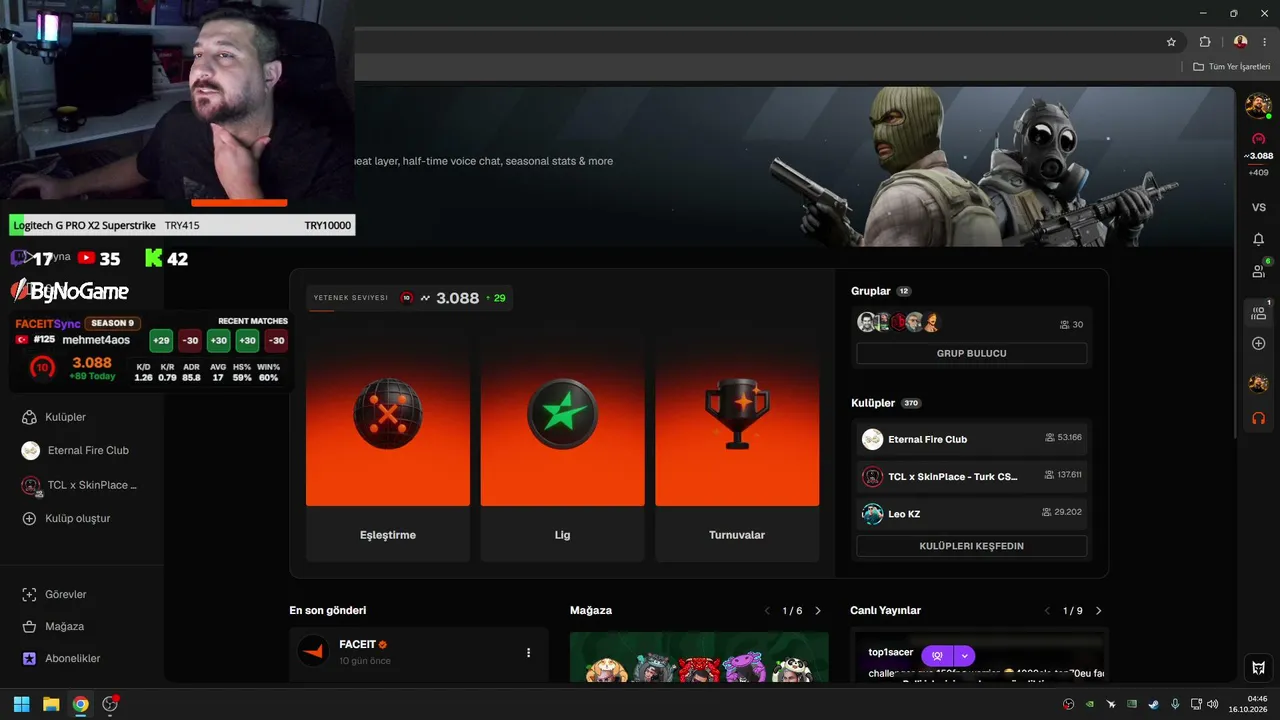Open File Explorer from taskbar
This screenshot has height=720, width=1280.
(50, 704)
